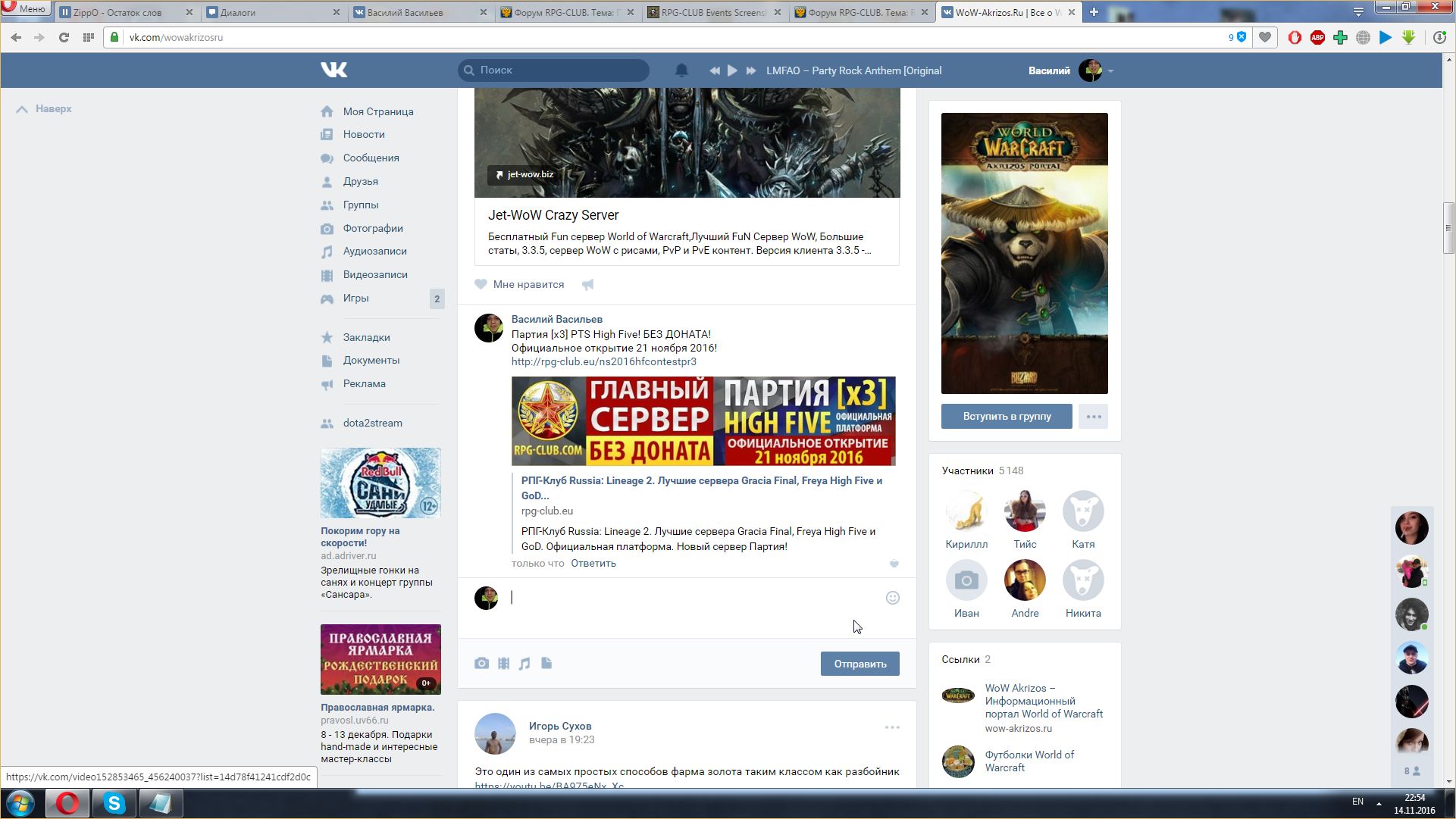Open the Василий profile dropdown arrow
Viewport: 1456px width, 819px height.
[1110, 71]
